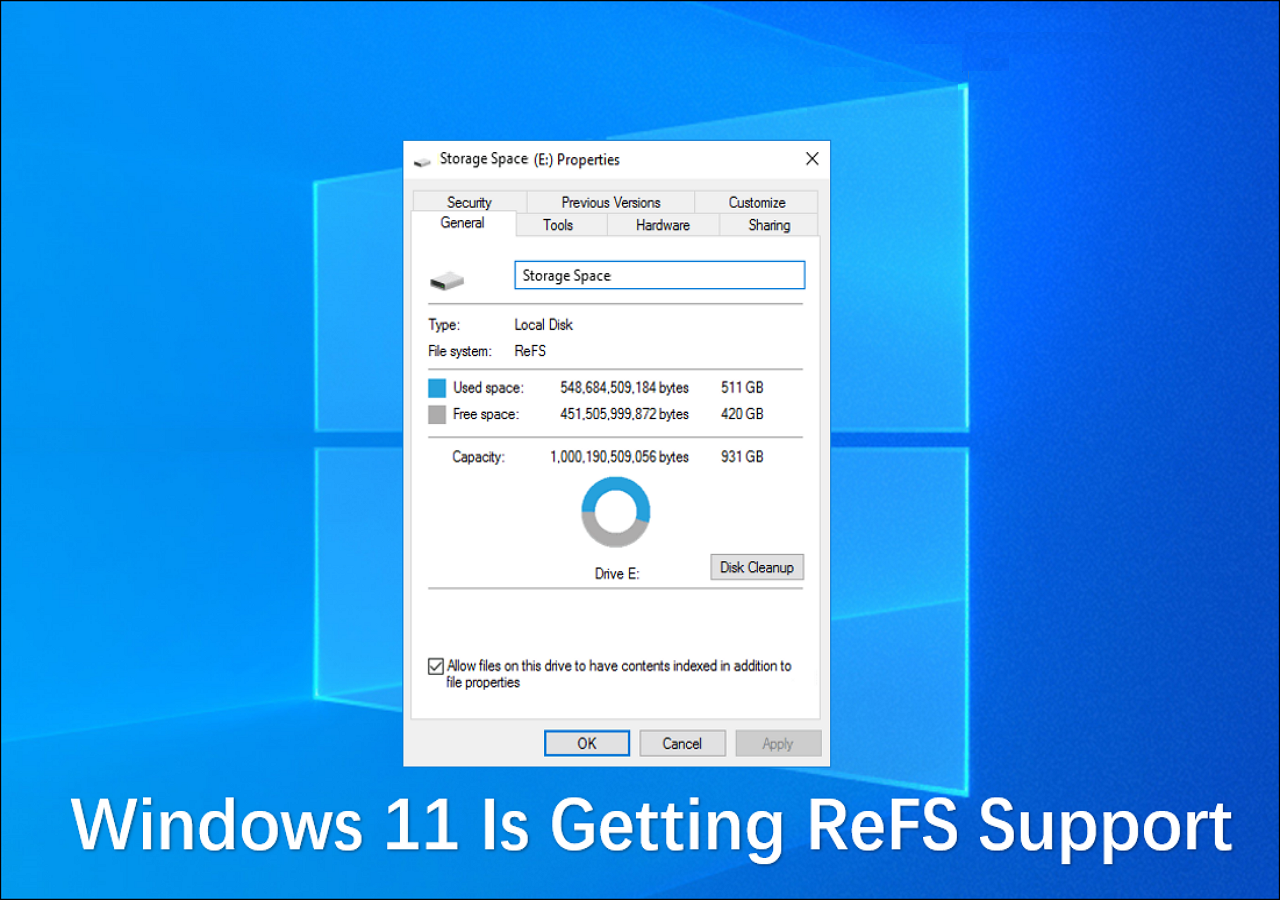Image resolution: width=1280 pixels, height=900 pixels.
Task: Click the File system: label
Action: (x=460, y=351)
